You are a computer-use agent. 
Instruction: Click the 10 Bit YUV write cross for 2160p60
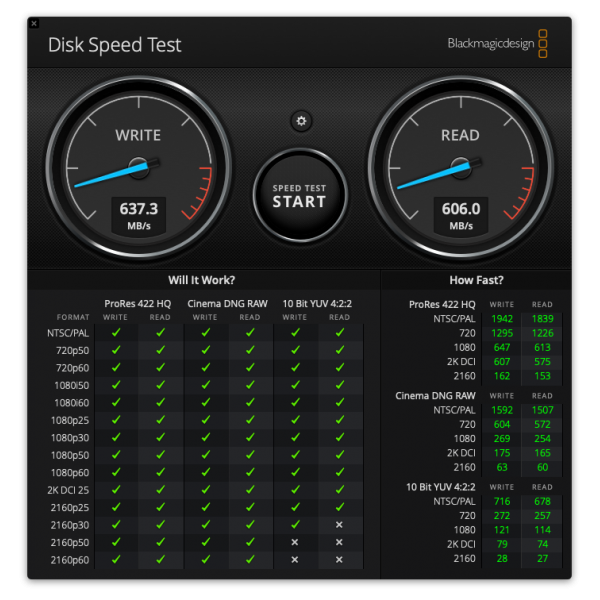click(x=294, y=559)
